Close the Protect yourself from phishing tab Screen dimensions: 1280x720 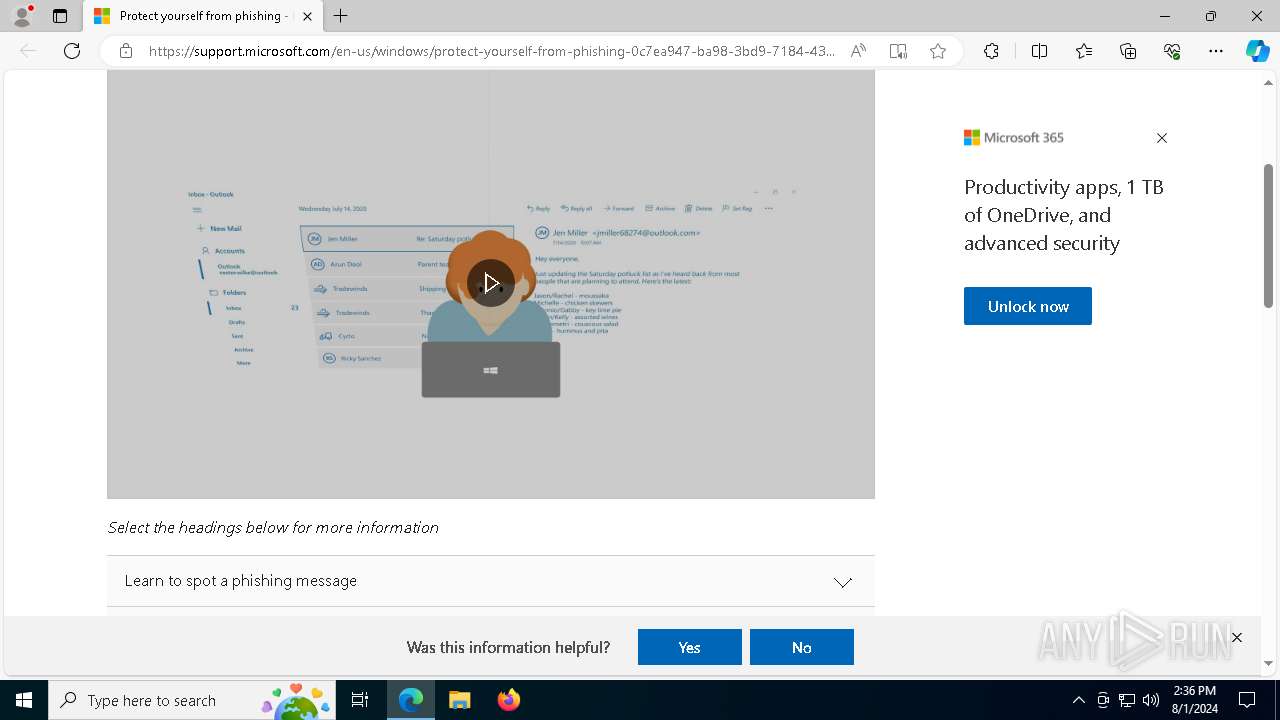pos(307,16)
